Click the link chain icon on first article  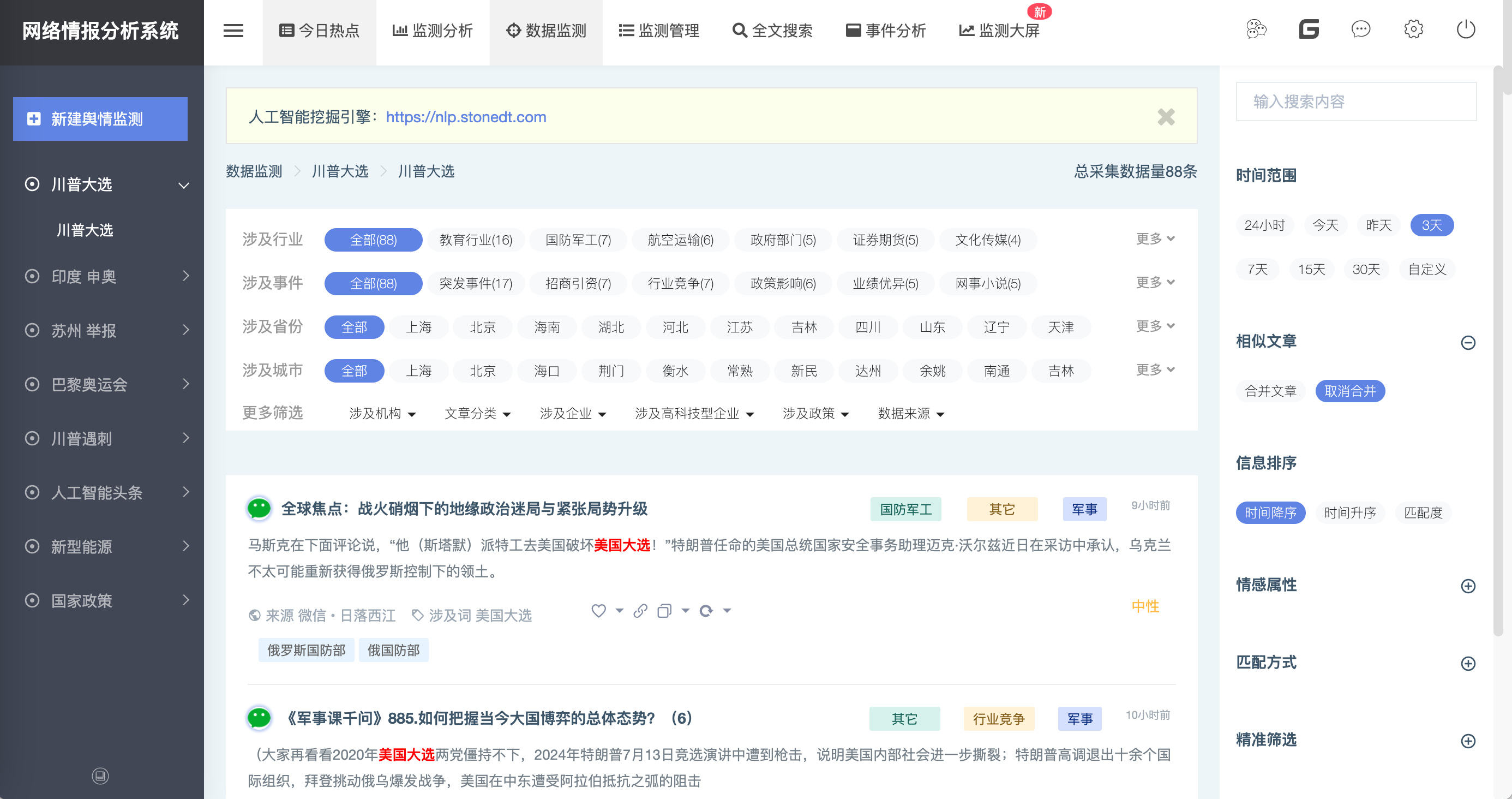pyautogui.click(x=640, y=611)
